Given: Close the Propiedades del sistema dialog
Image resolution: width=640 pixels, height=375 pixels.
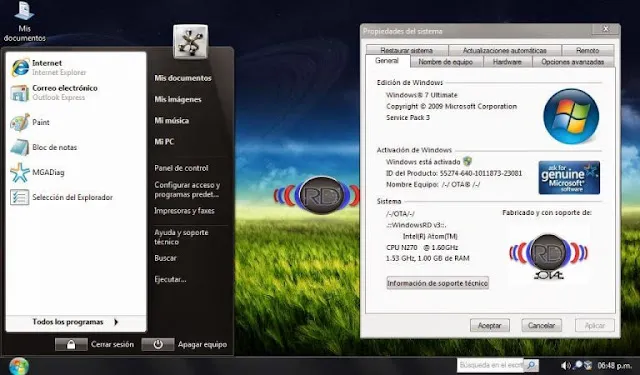Looking at the screenshot, I should [x=606, y=29].
